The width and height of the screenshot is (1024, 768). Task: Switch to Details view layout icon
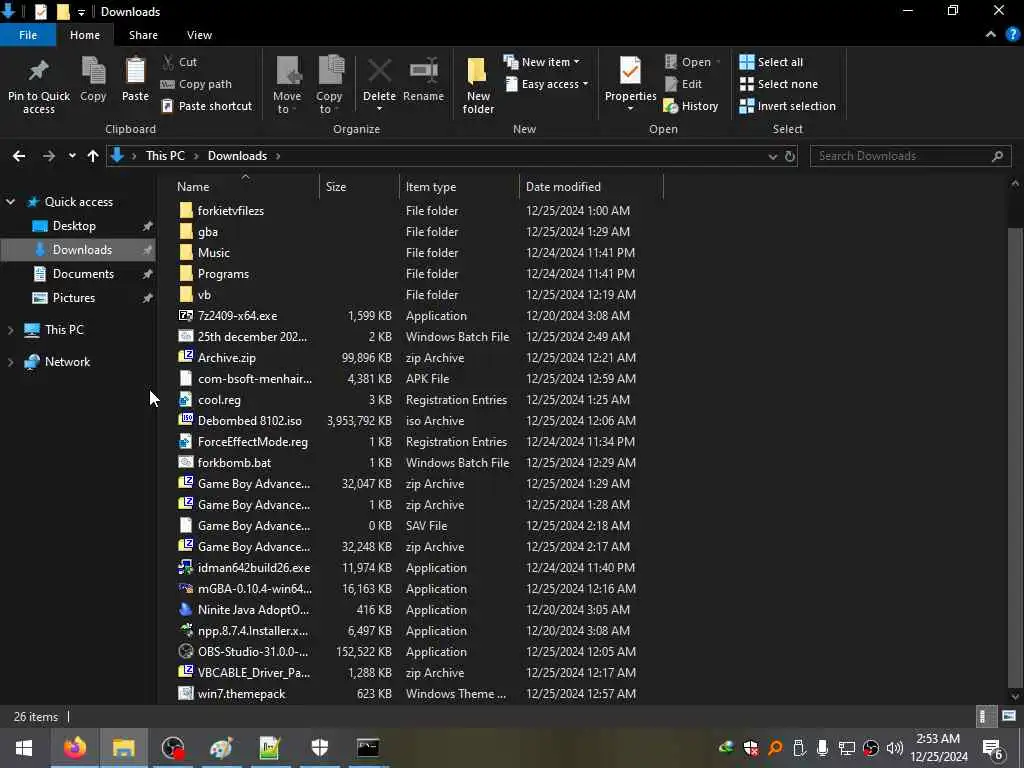coord(984,716)
